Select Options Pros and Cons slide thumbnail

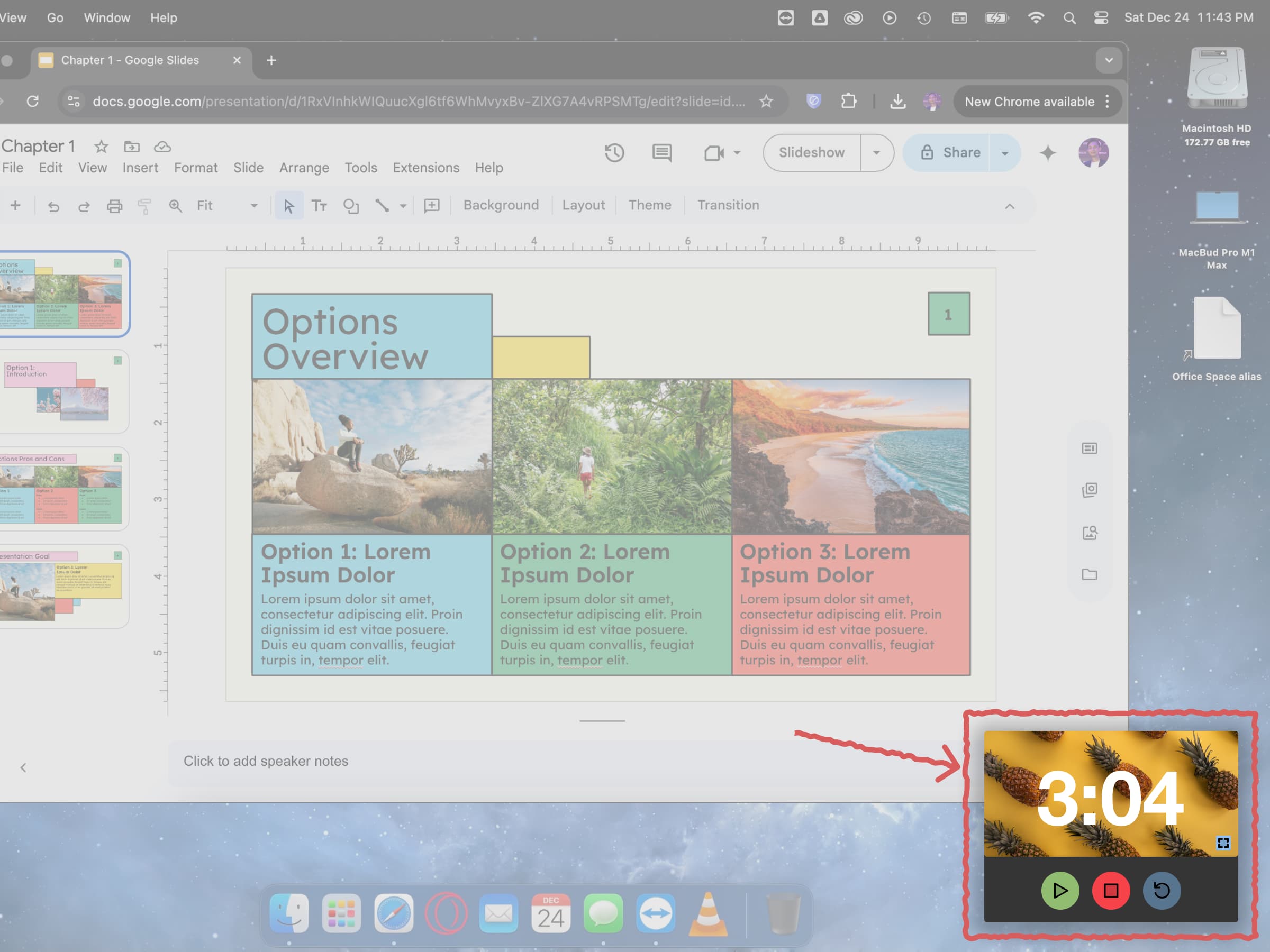click(63, 489)
